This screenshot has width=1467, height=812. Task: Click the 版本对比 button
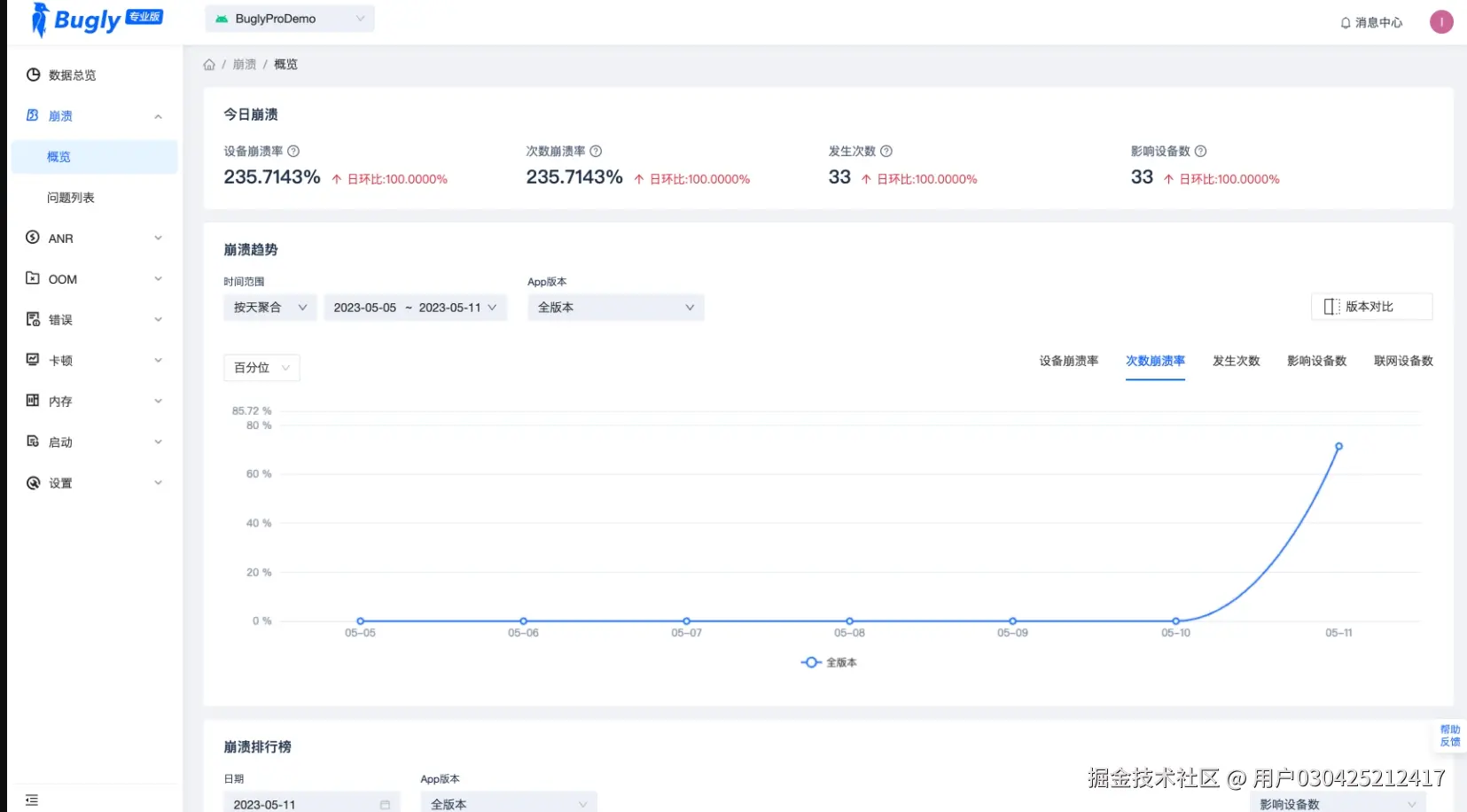1371,307
